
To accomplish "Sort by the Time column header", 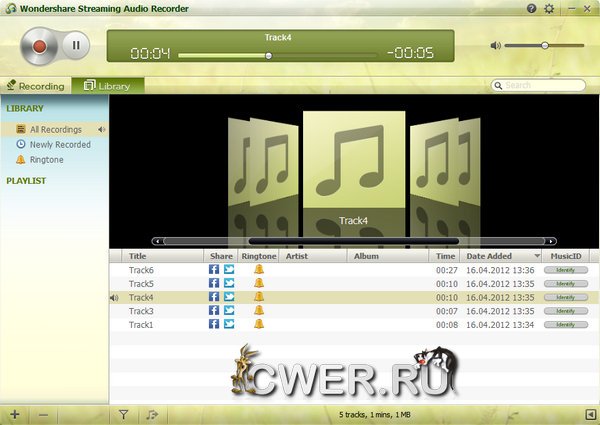I will (445, 256).
